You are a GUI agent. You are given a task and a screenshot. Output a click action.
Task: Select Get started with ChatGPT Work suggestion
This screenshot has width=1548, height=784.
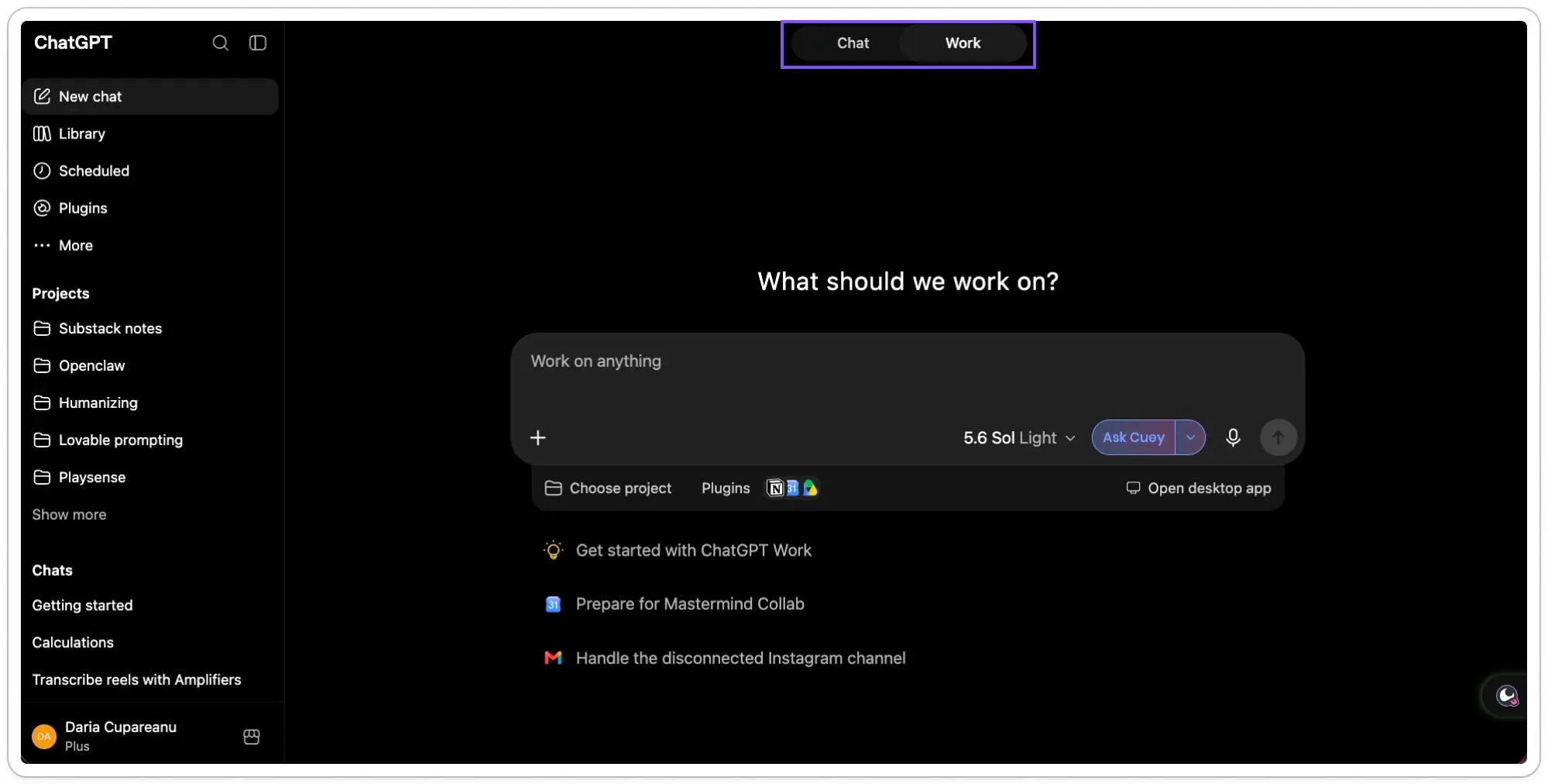click(x=678, y=550)
